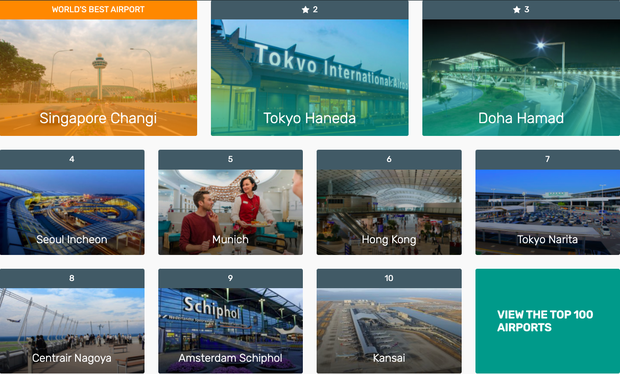Select the Munich airport photo
620x374 pixels.
(x=231, y=212)
